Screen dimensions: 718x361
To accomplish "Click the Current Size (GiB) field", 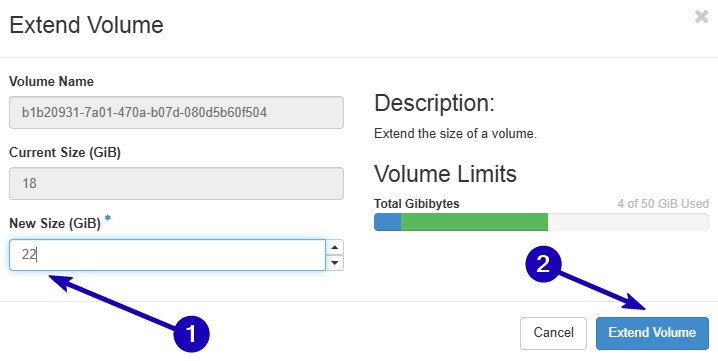I will 176,183.
